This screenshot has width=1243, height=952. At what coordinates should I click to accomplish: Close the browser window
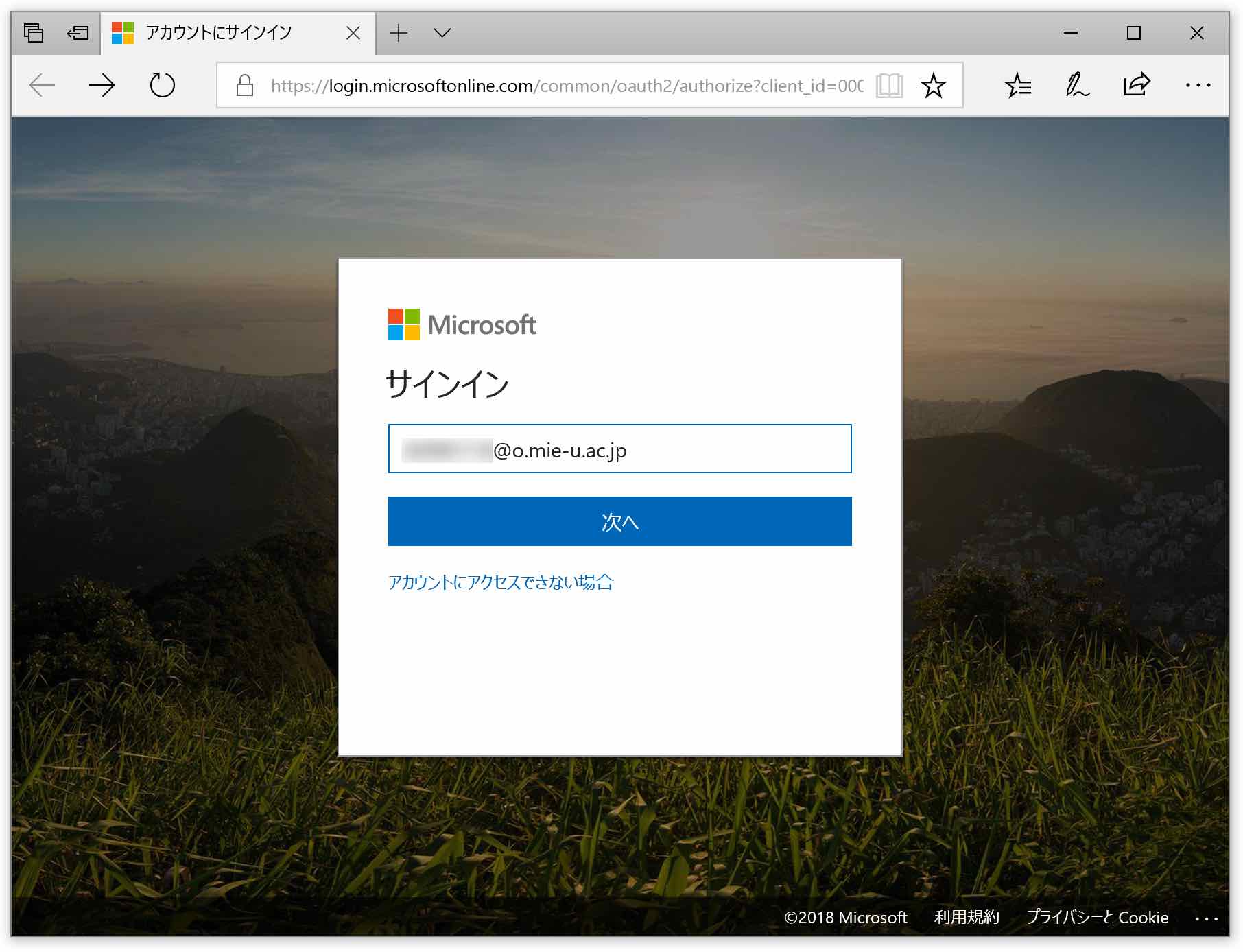coord(1197,33)
